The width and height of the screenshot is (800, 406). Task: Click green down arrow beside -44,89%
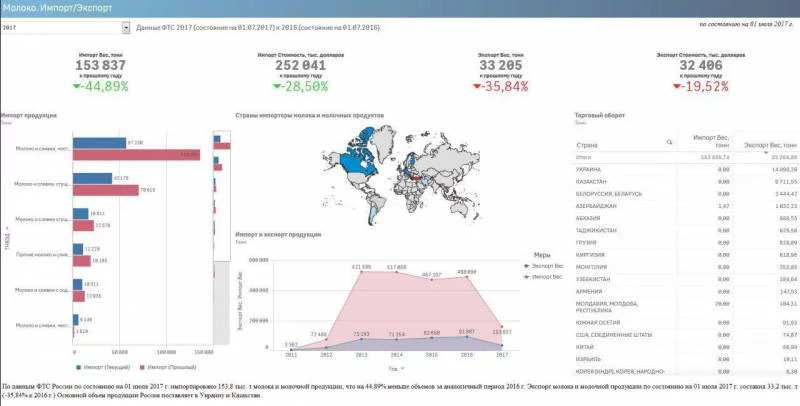tap(76, 87)
